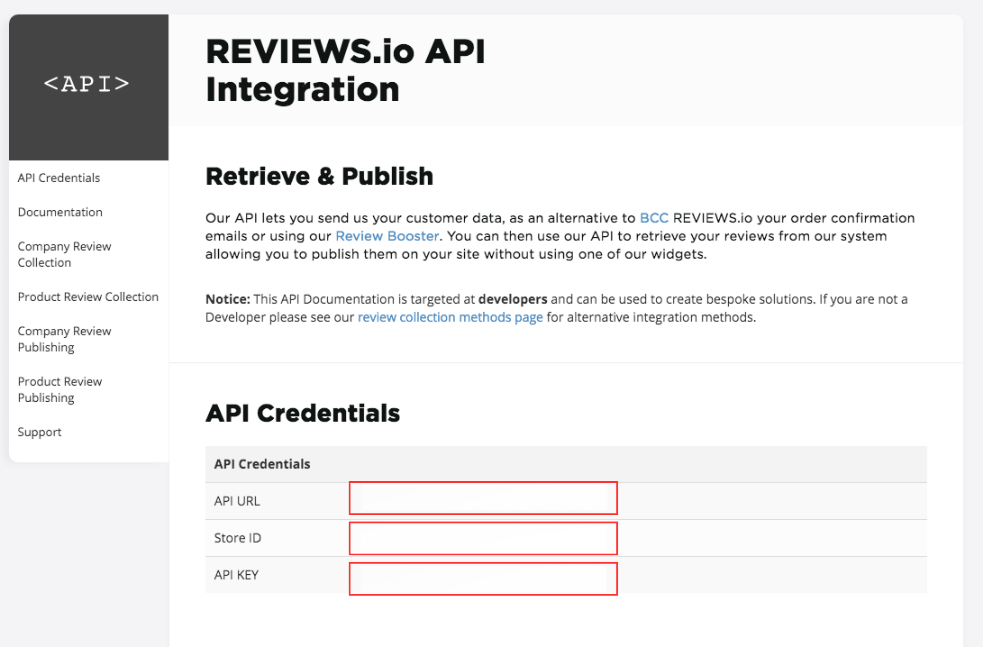Click the <API> logo banner
Image resolution: width=983 pixels, height=647 pixels.
coord(88,85)
